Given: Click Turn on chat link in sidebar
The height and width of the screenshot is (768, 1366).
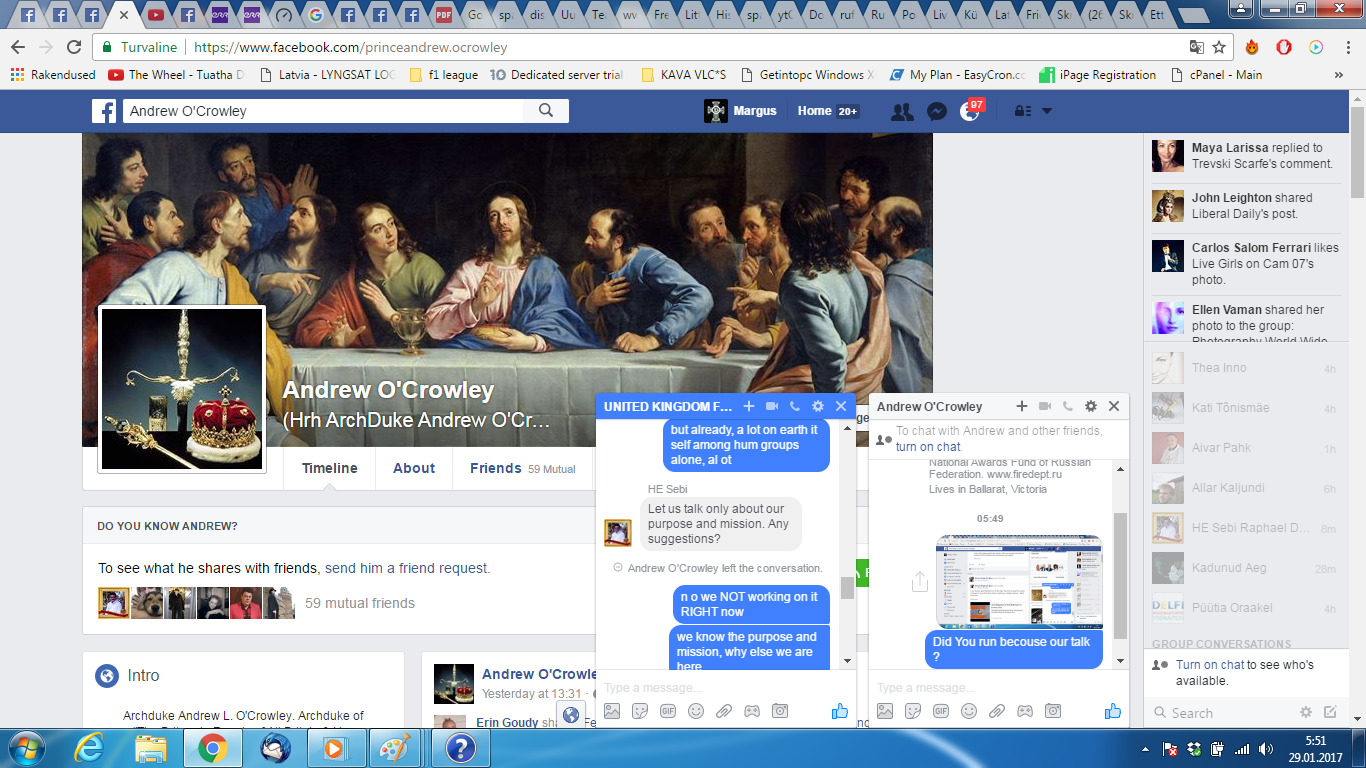Looking at the screenshot, I should tap(1210, 665).
